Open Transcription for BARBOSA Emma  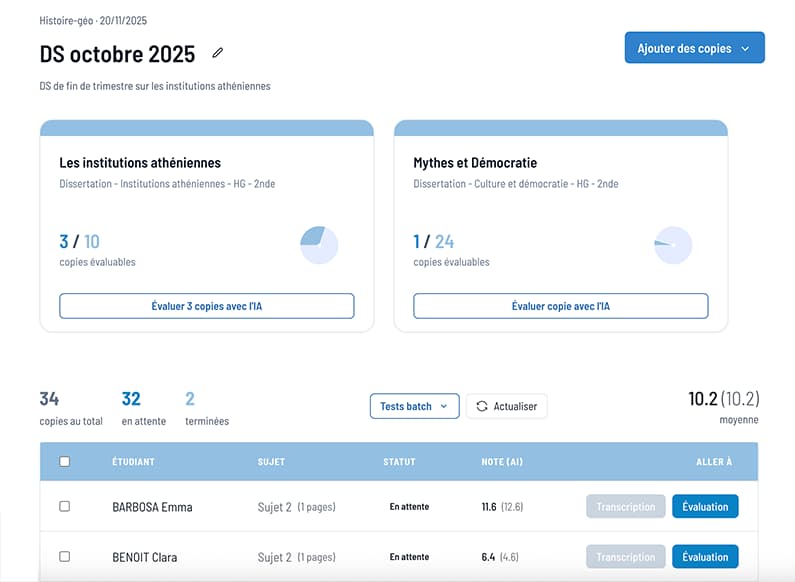625,507
